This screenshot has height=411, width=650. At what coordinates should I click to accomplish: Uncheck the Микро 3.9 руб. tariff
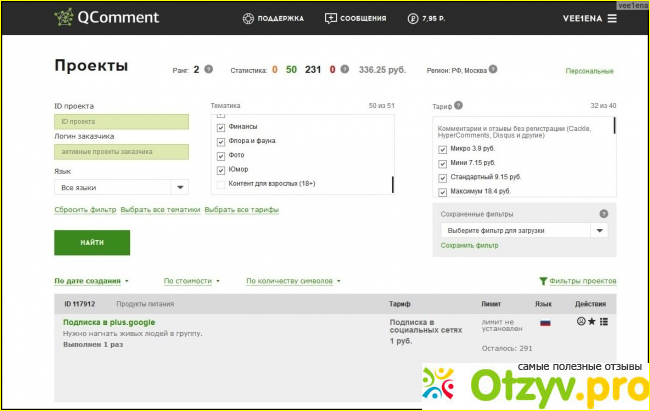click(x=443, y=149)
